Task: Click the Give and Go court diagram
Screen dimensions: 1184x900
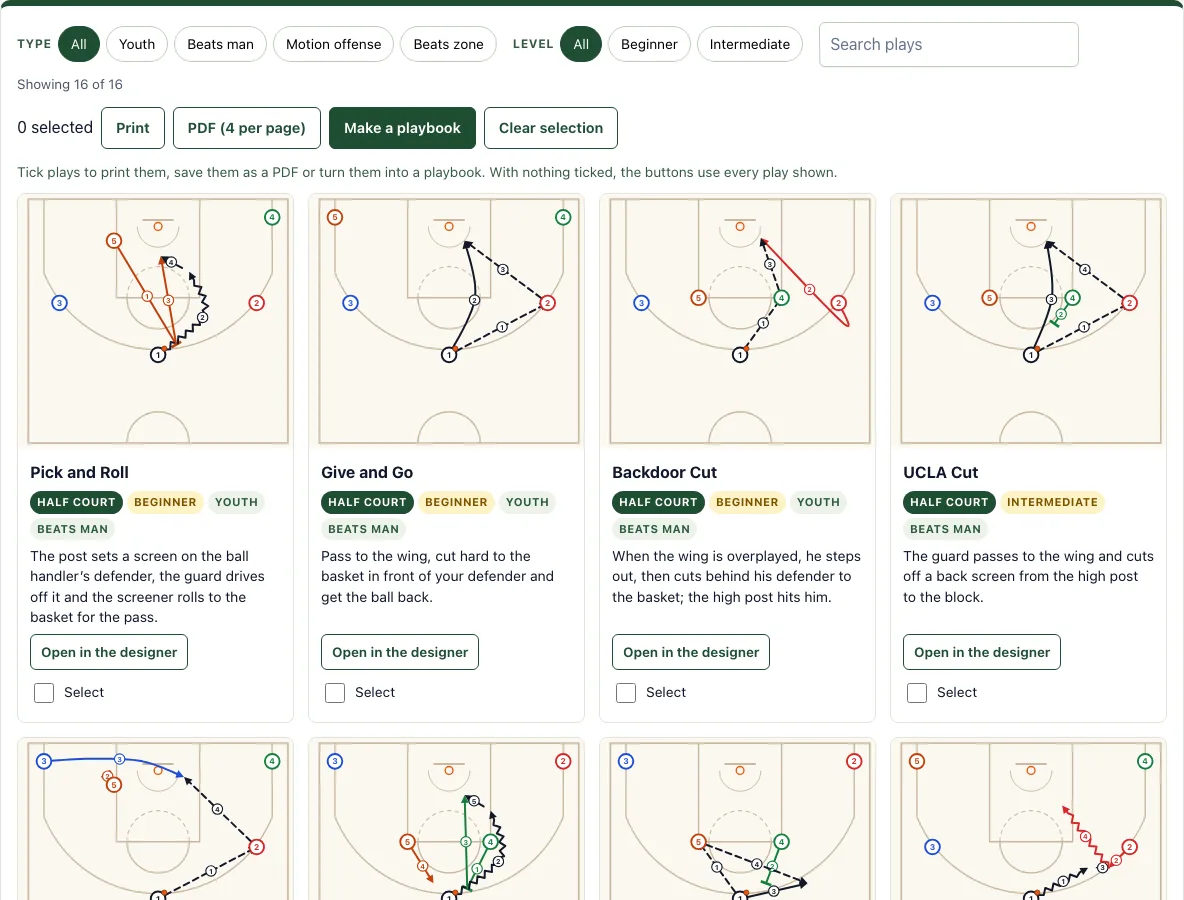Action: pos(449,321)
